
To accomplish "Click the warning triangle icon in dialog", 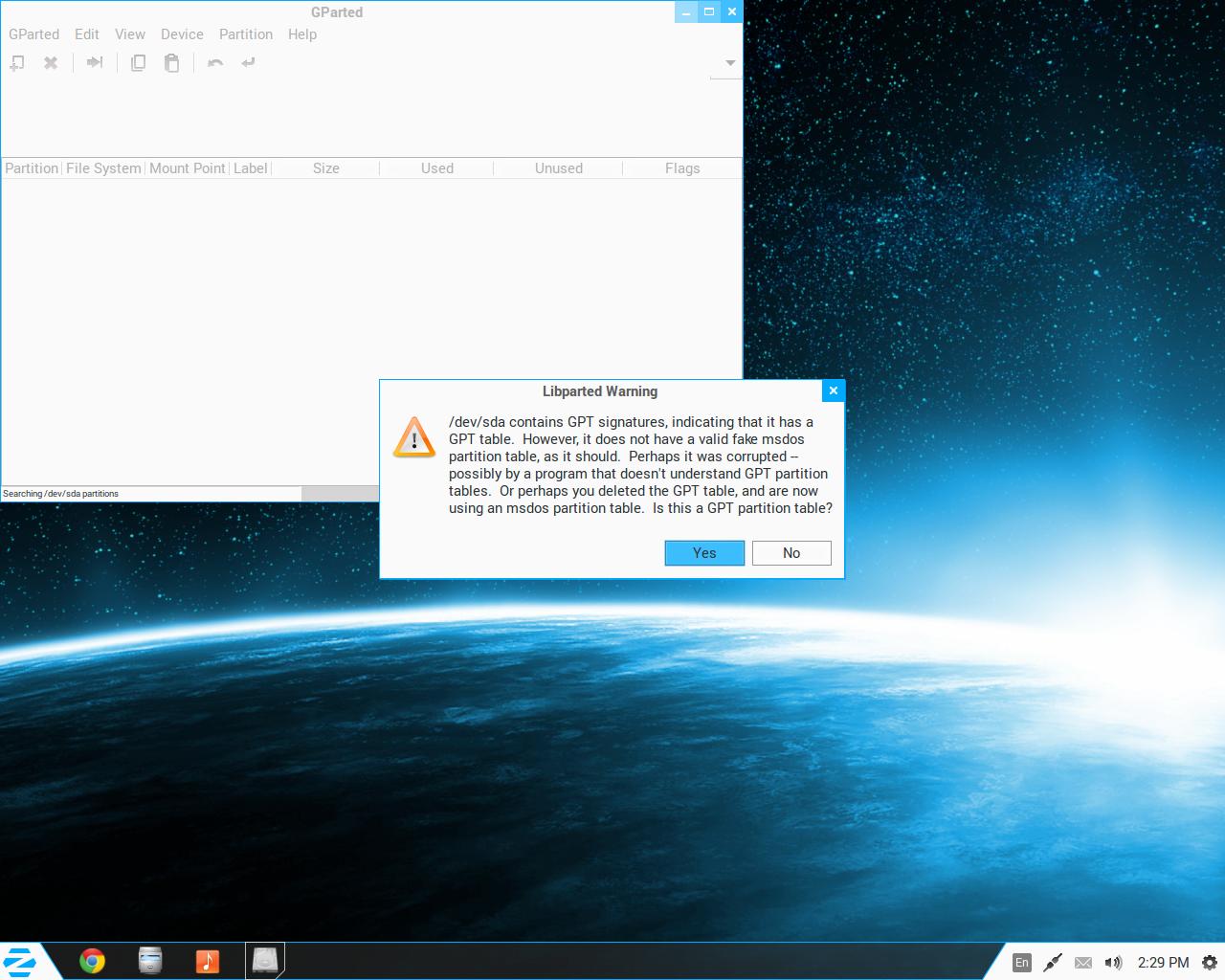I will 414,437.
